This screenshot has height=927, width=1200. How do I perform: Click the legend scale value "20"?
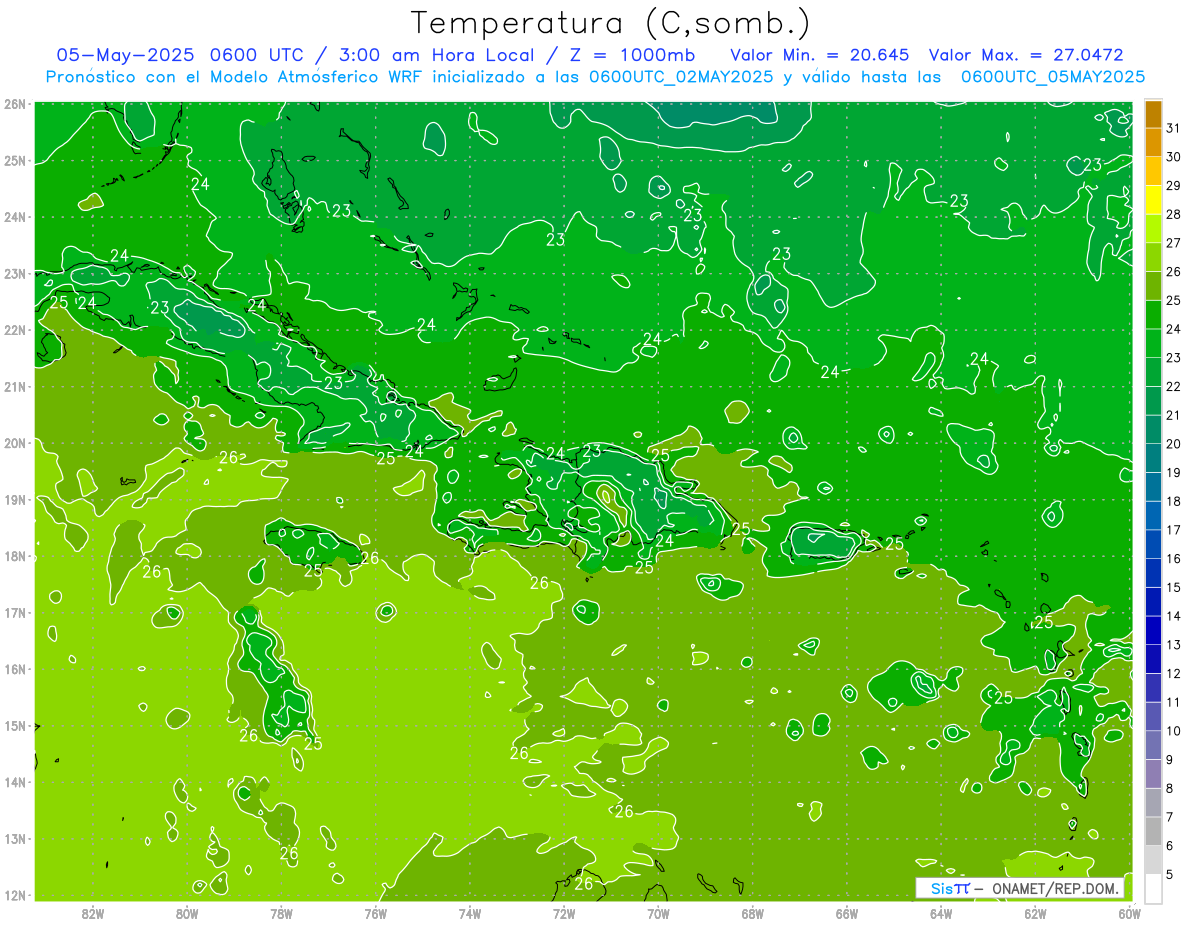tap(1174, 444)
